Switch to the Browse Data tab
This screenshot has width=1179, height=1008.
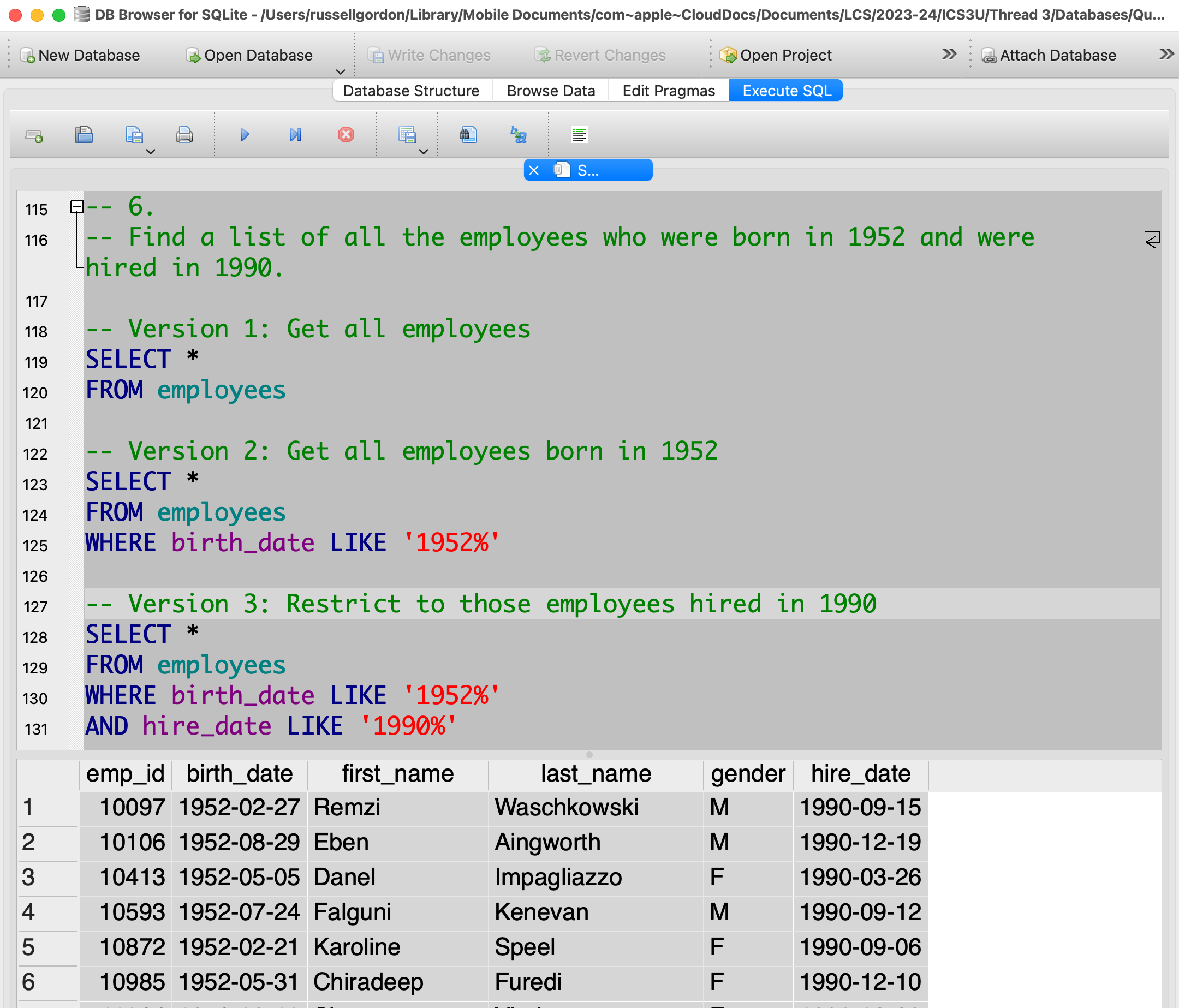pos(550,91)
